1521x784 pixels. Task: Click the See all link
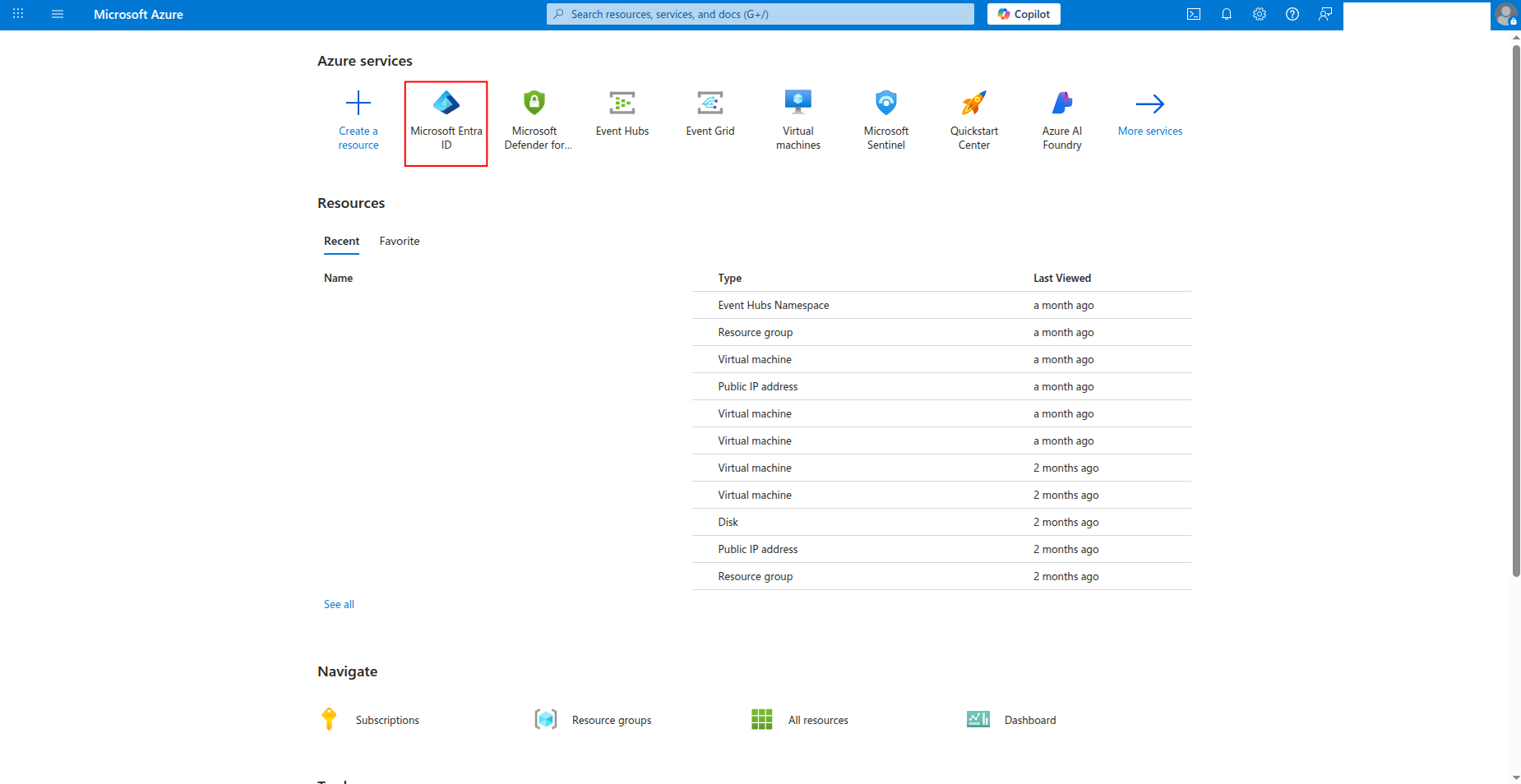coord(338,604)
